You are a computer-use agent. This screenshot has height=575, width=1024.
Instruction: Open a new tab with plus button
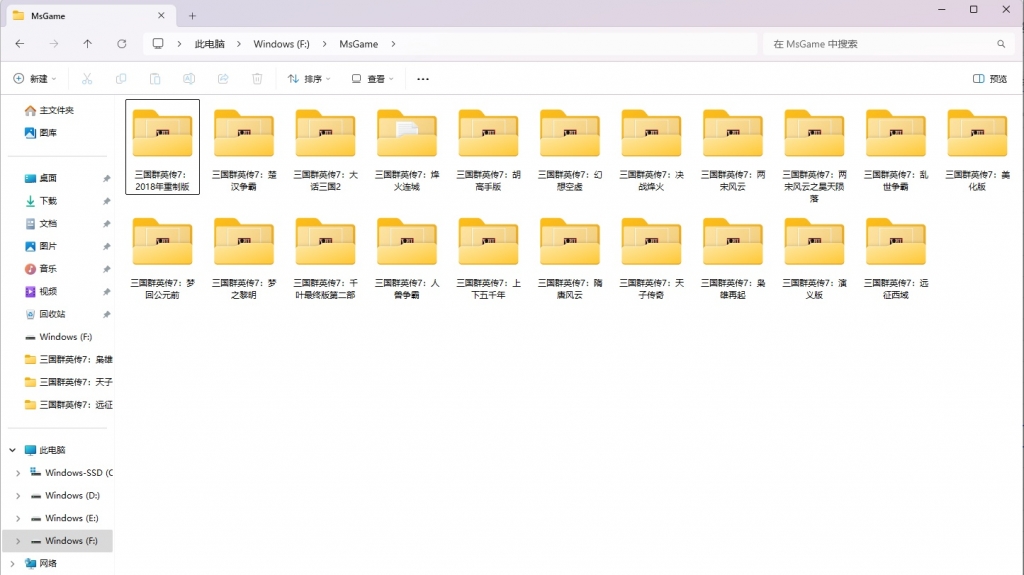pos(193,15)
